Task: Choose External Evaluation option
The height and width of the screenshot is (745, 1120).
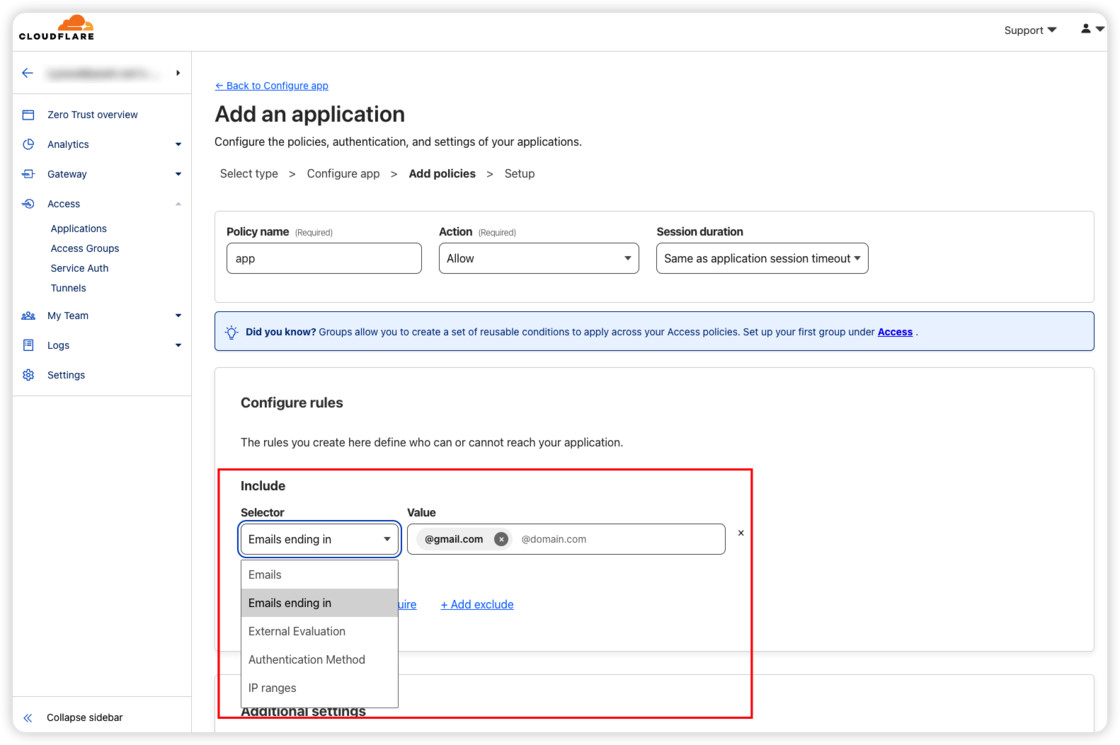Action: pyautogui.click(x=319, y=631)
